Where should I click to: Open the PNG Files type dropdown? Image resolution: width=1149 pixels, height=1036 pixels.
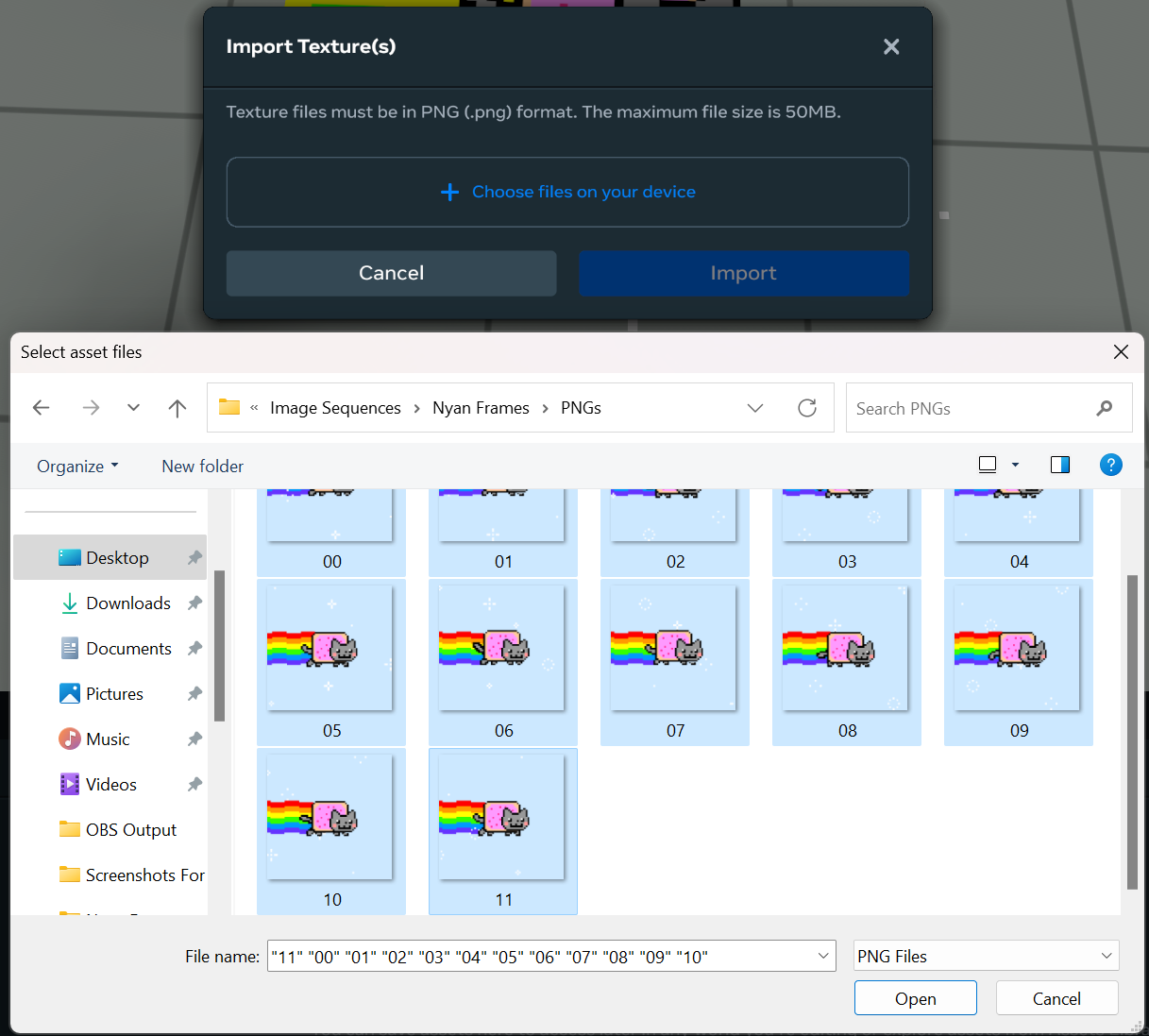point(986,956)
